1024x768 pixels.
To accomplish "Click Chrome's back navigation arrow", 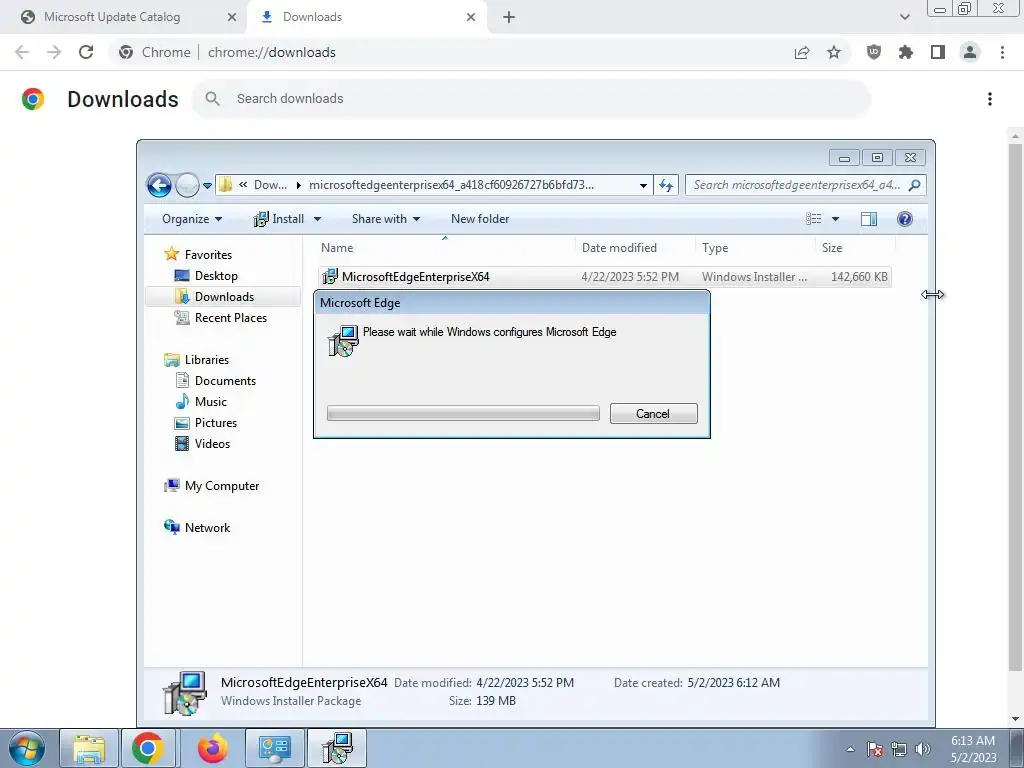I will point(22,52).
